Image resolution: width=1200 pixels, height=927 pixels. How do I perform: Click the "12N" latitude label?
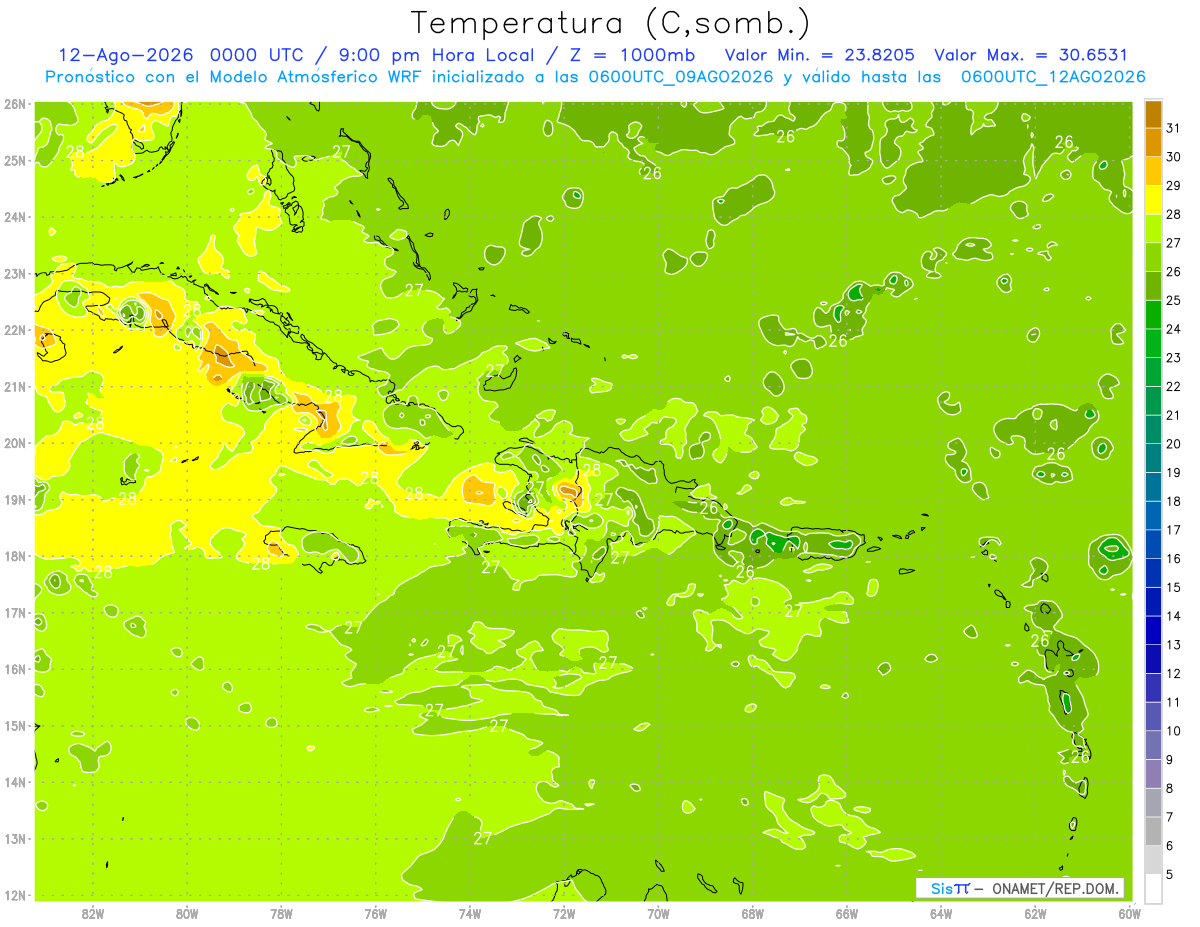point(15,895)
